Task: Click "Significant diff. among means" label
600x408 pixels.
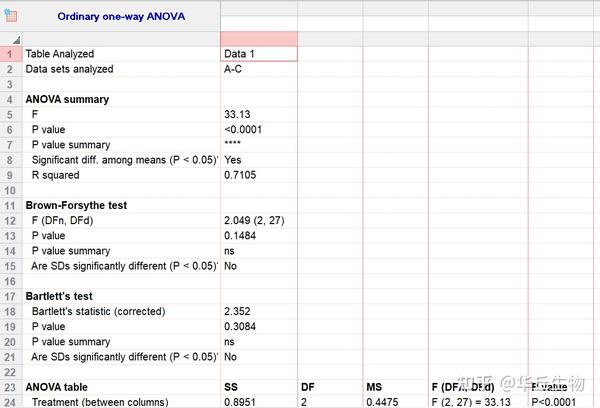Action: [x=125, y=160]
